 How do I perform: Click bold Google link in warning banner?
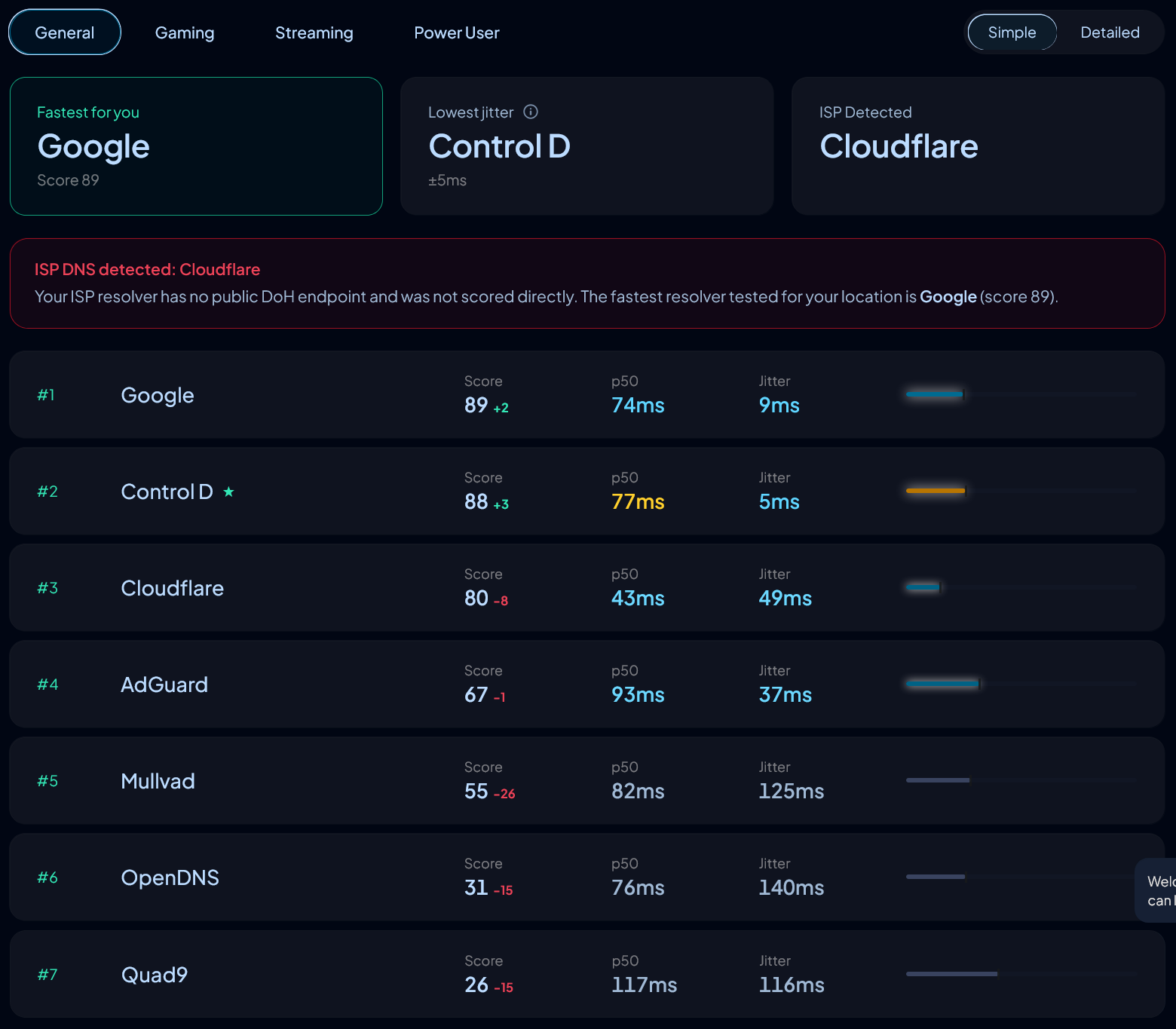click(948, 297)
